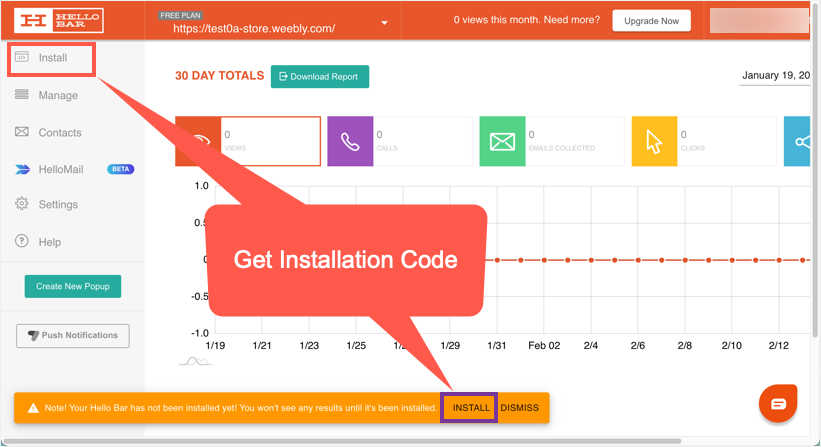Click the Help question mark icon
This screenshot has height=447, width=821.
(21, 242)
